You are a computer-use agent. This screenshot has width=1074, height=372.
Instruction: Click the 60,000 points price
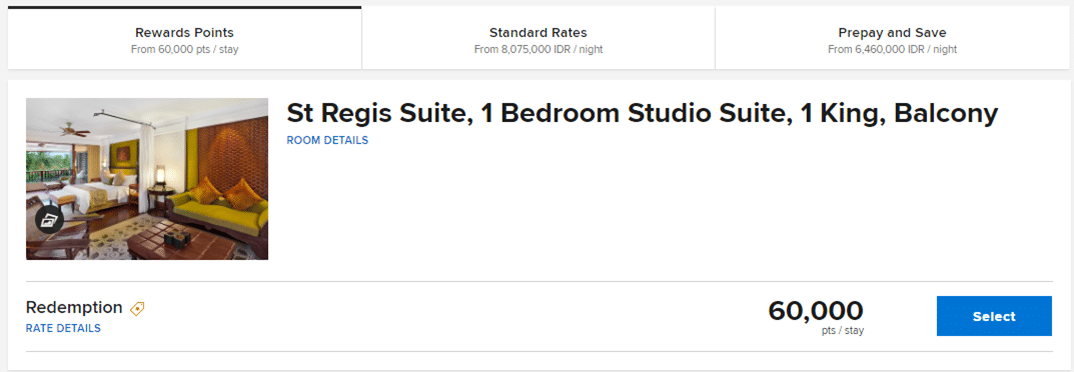(816, 310)
